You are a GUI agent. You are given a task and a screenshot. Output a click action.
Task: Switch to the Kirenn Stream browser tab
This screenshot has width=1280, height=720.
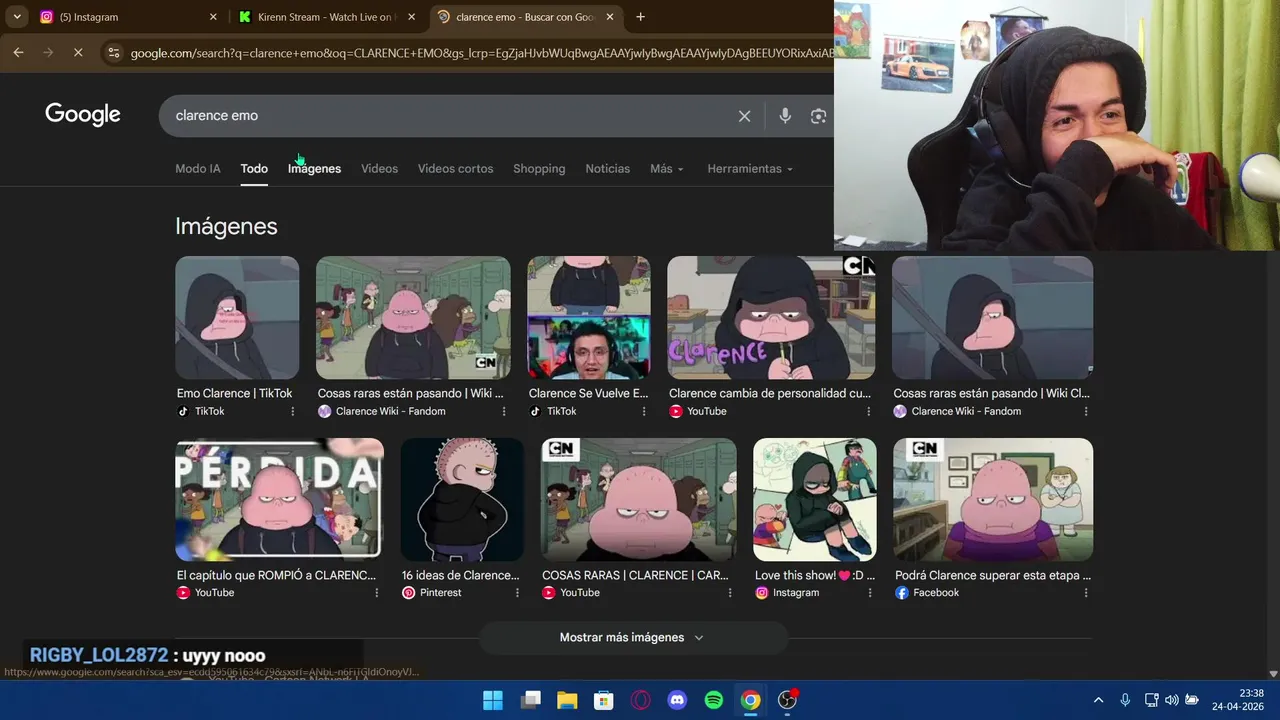[325, 17]
